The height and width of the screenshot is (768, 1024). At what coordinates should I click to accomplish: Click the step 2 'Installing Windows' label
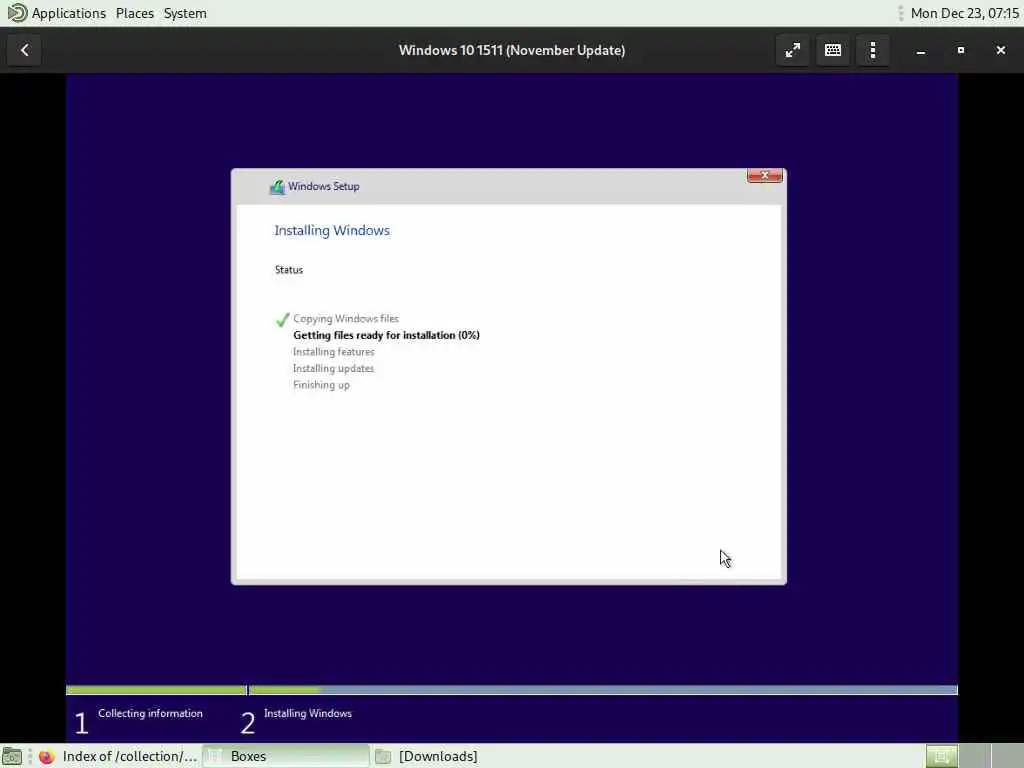[308, 713]
